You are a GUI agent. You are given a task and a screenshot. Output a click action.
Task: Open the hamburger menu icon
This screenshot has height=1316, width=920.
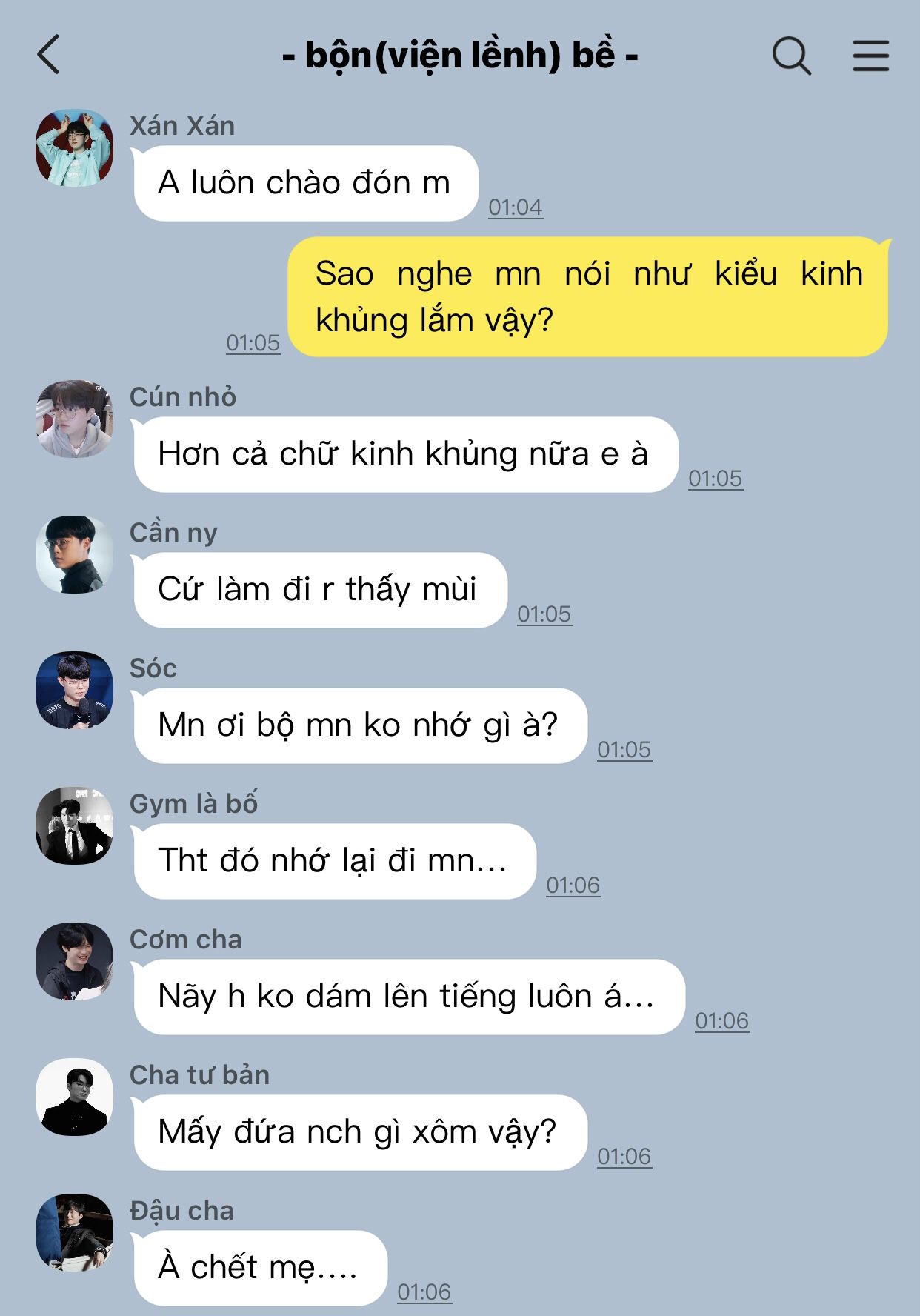coord(870,56)
